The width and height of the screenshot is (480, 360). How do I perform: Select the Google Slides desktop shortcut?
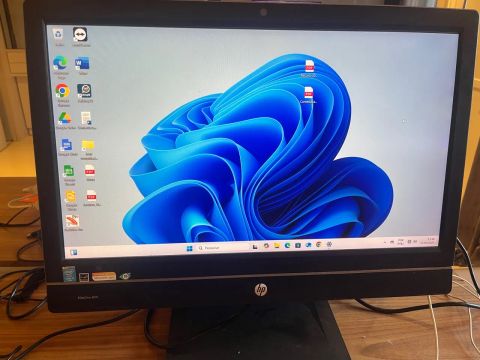click(71, 200)
